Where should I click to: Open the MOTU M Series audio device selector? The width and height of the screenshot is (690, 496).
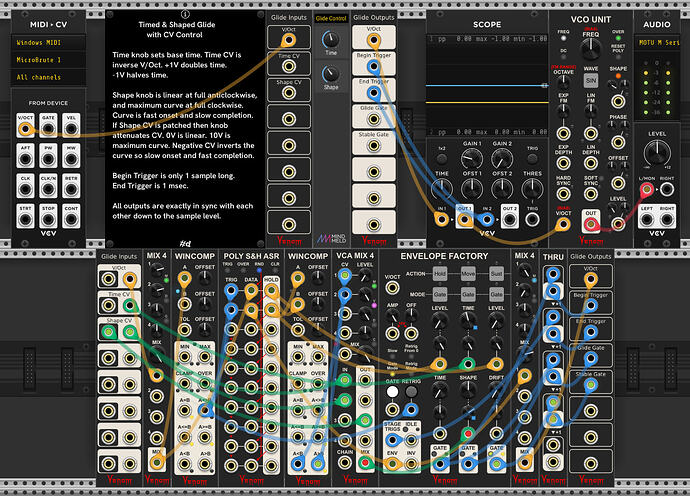659,43
